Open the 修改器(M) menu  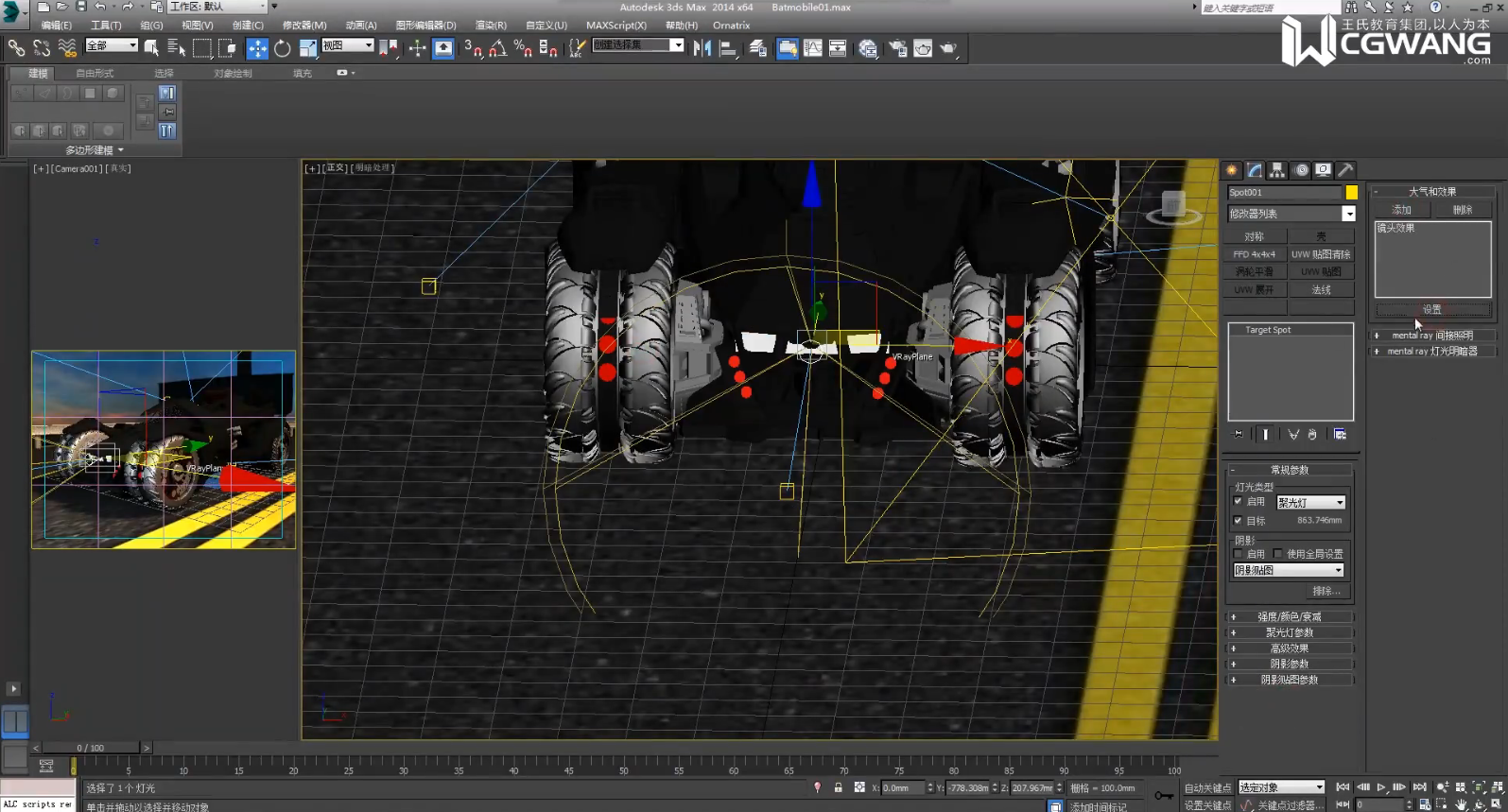click(304, 26)
